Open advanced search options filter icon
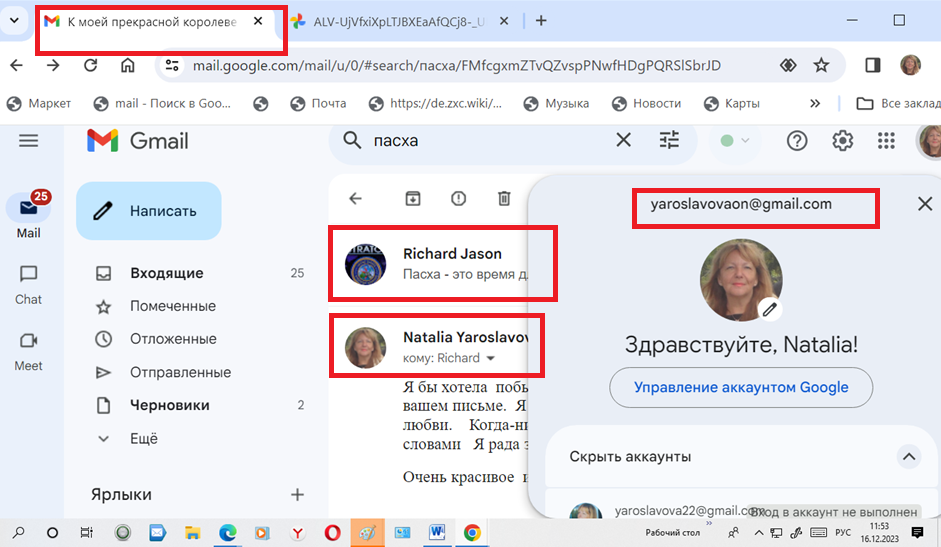Screen dimensions: 941x547 point(669,141)
